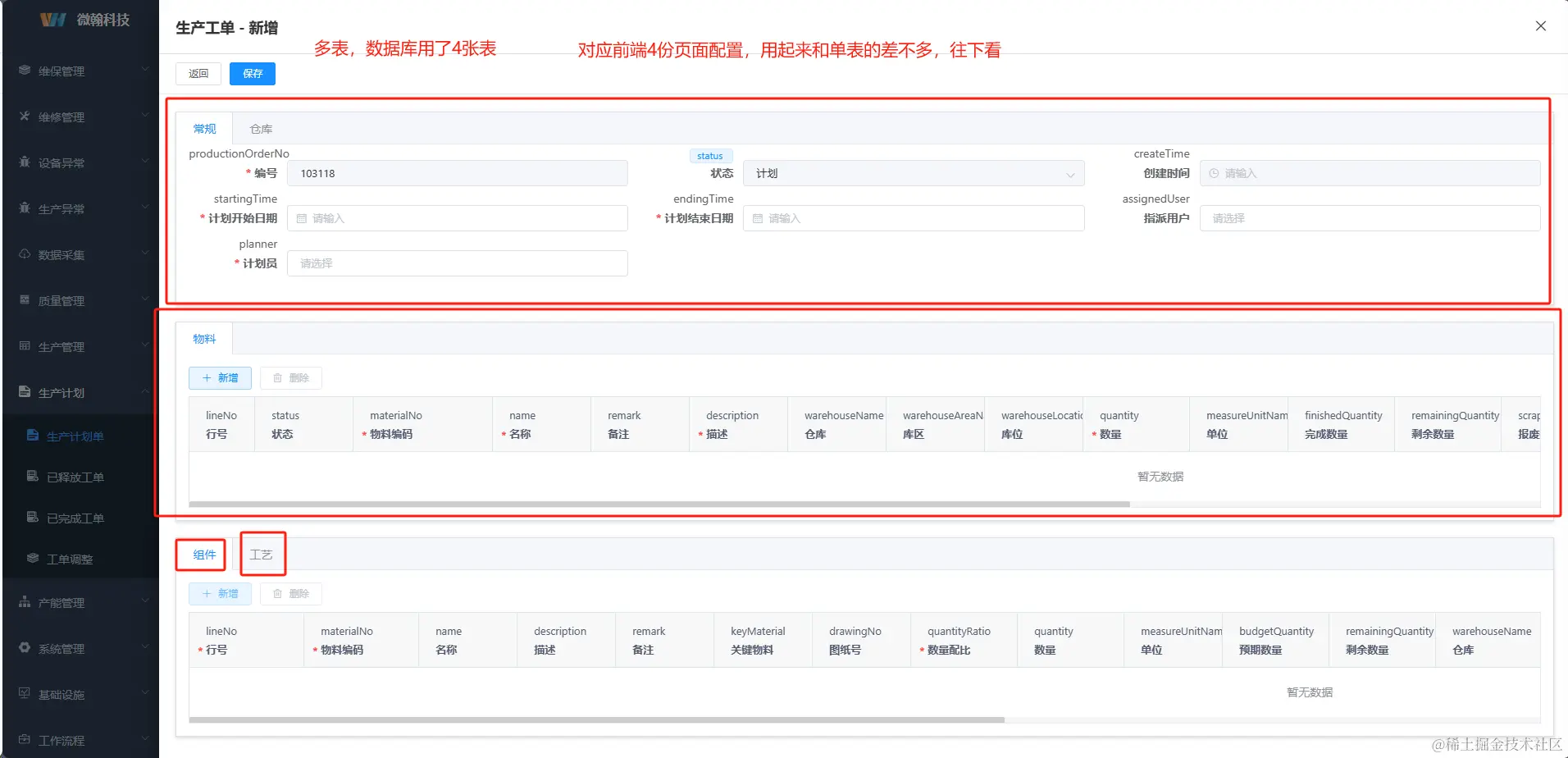This screenshot has width=1568, height=758.
Task: Select the 物料 tab
Action: (204, 339)
